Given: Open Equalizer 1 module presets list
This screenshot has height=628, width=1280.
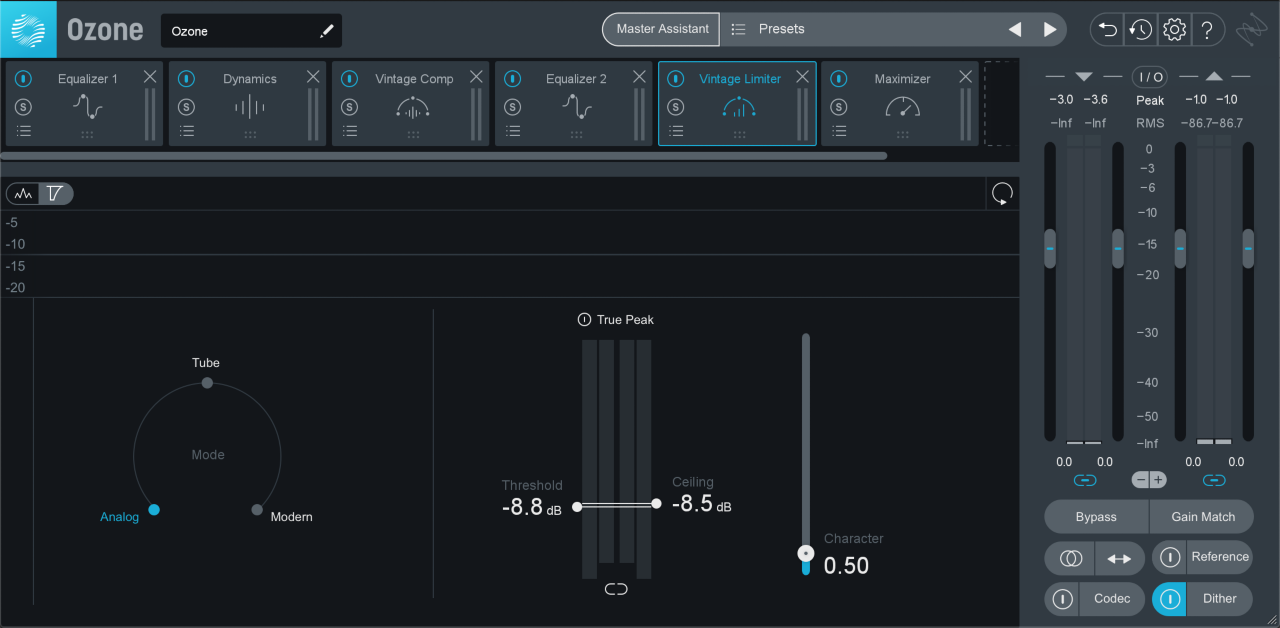Looking at the screenshot, I should pos(24,131).
